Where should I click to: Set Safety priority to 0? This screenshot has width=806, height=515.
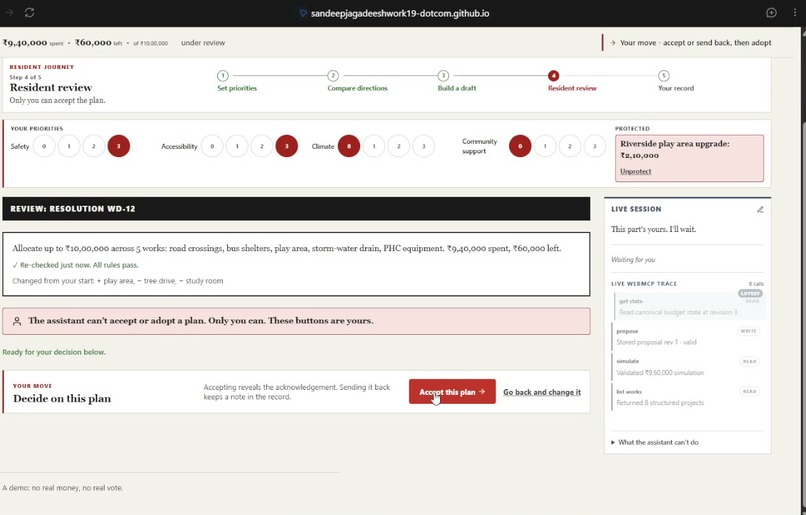(x=44, y=146)
